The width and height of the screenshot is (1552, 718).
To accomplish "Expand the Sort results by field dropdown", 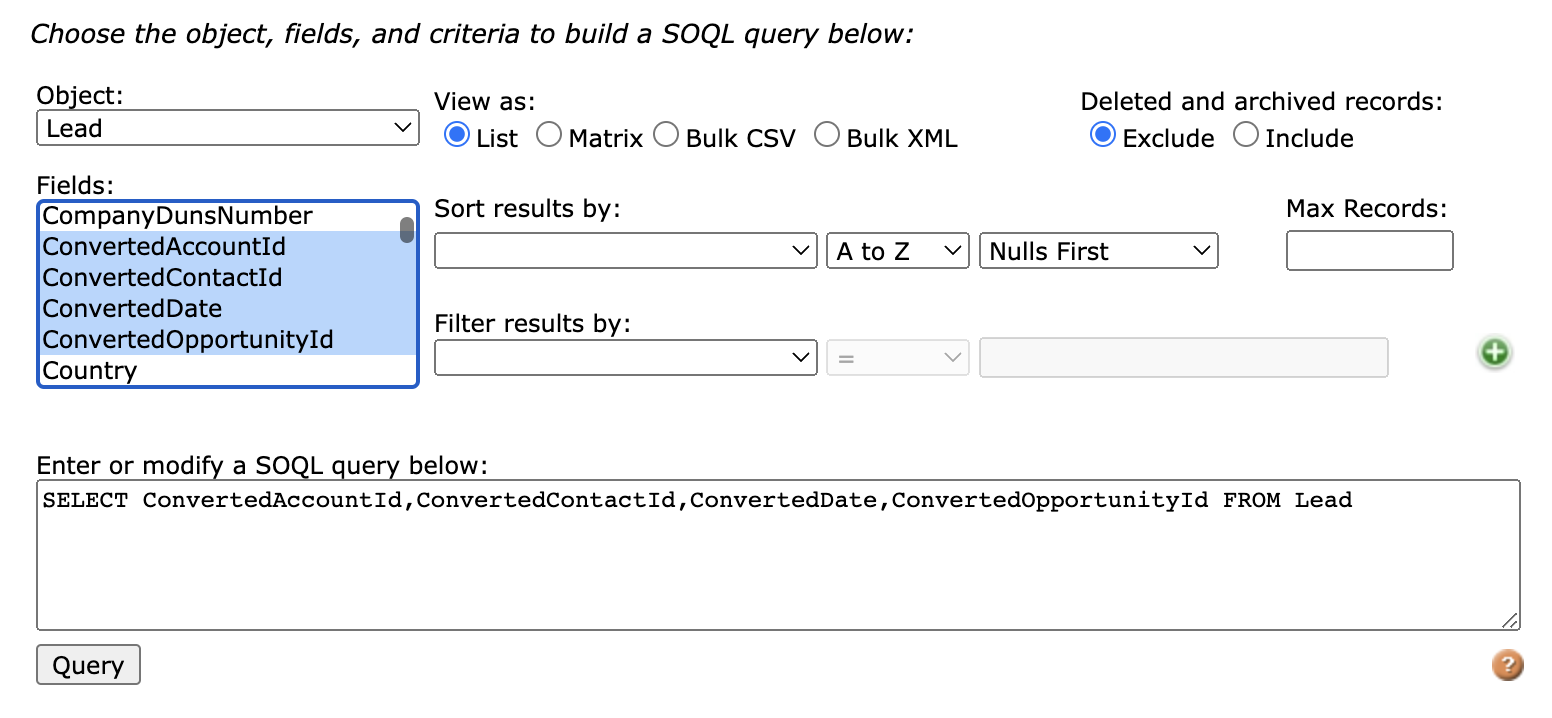I will 626,251.
